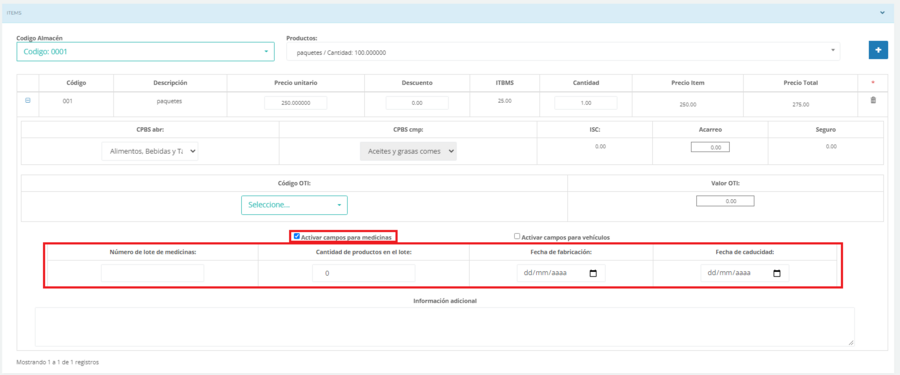Screen dimensions: 900x375
Task: Click the Información adicional text area
Action: click(444, 327)
